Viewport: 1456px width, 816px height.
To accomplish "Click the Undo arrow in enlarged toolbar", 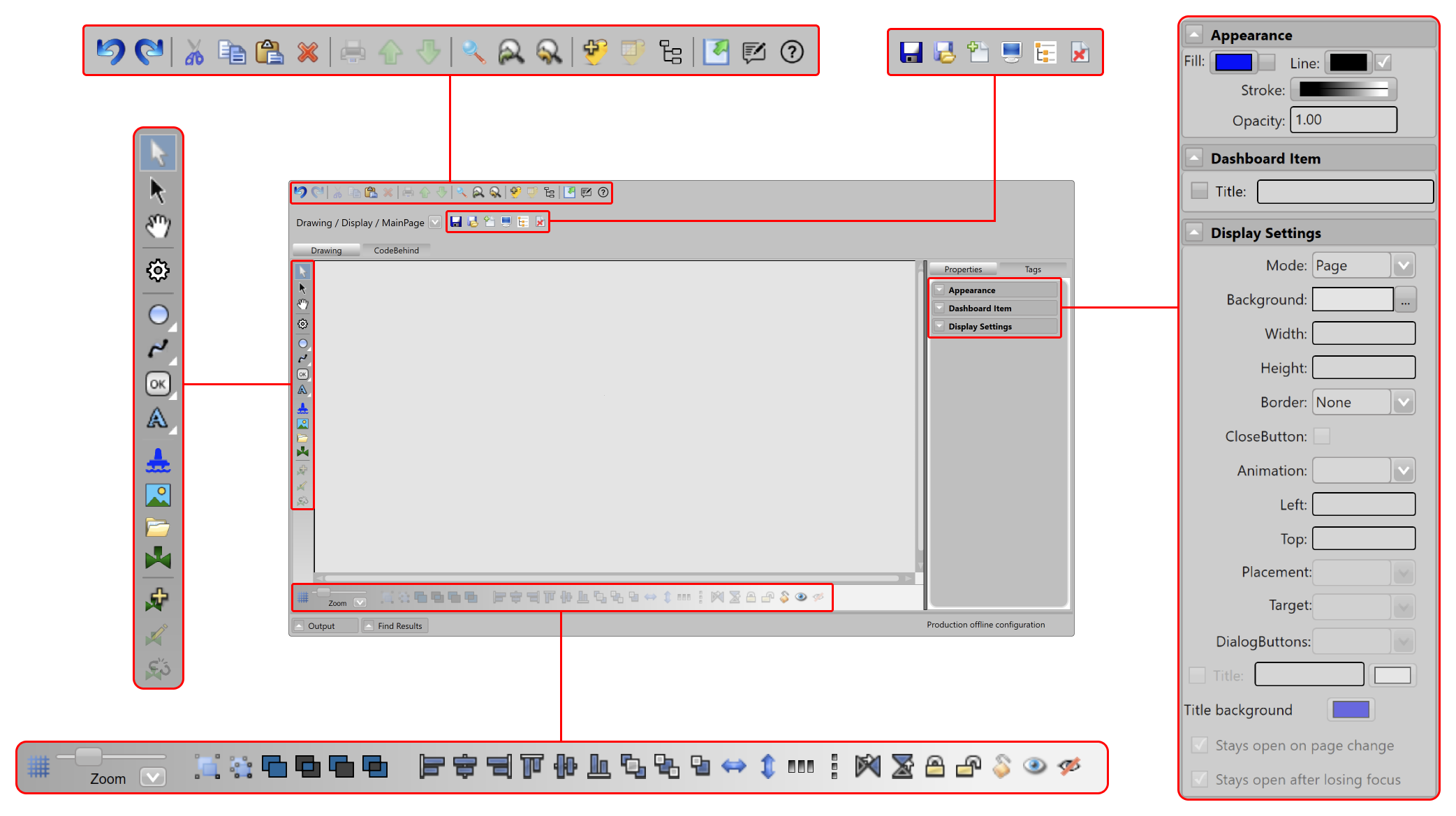I will (110, 52).
